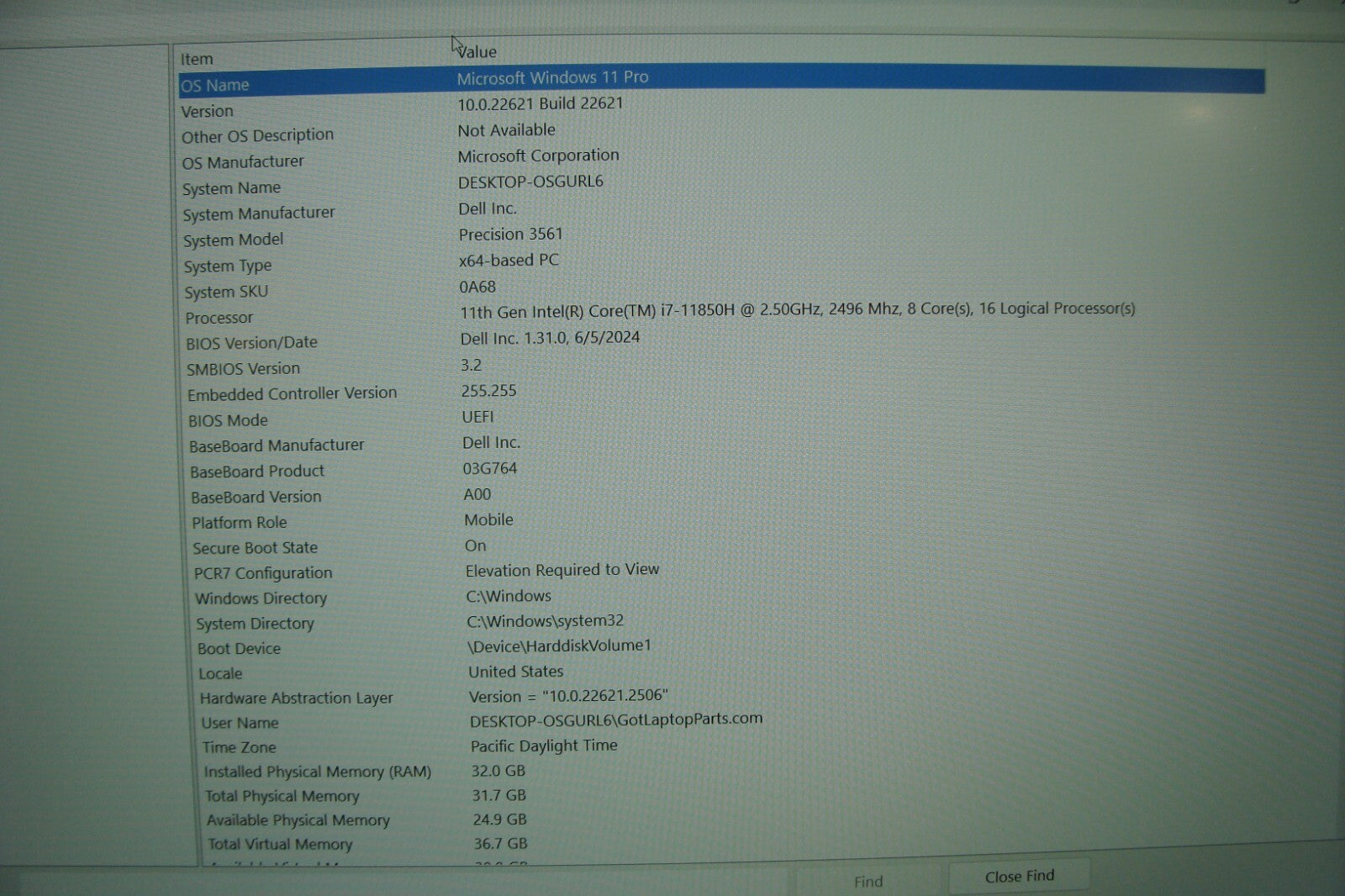Select the Secure Boot State row
This screenshot has width=1345, height=896.
point(256,548)
